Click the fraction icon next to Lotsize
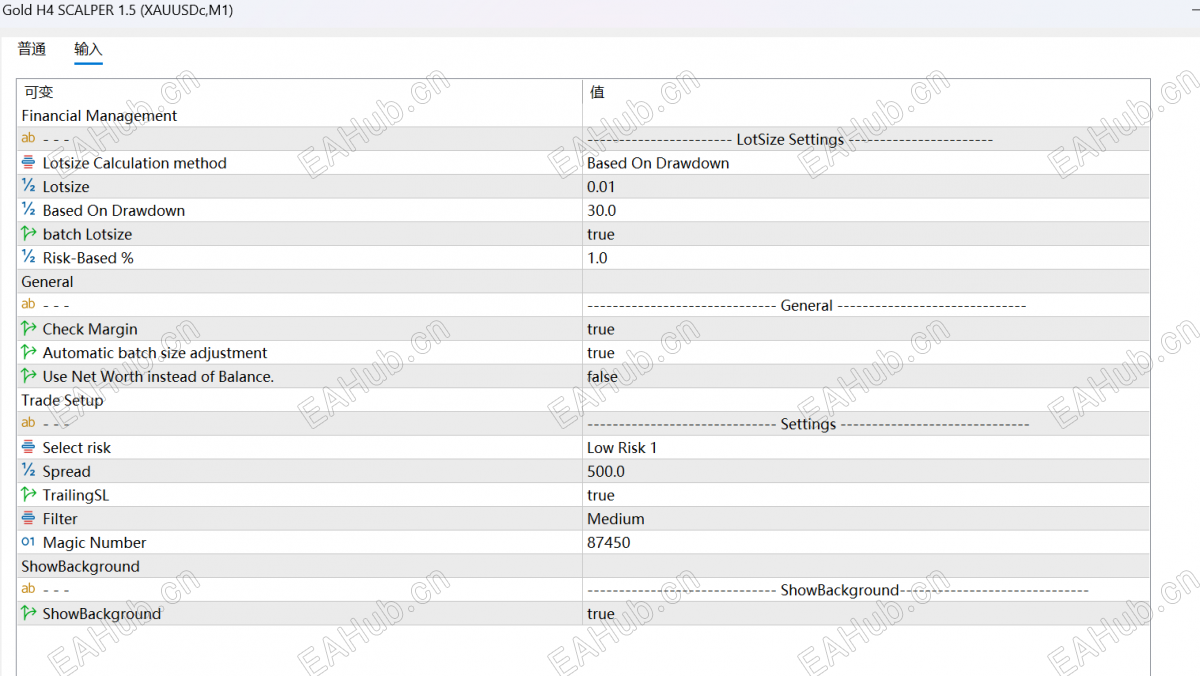 pyautogui.click(x=28, y=186)
